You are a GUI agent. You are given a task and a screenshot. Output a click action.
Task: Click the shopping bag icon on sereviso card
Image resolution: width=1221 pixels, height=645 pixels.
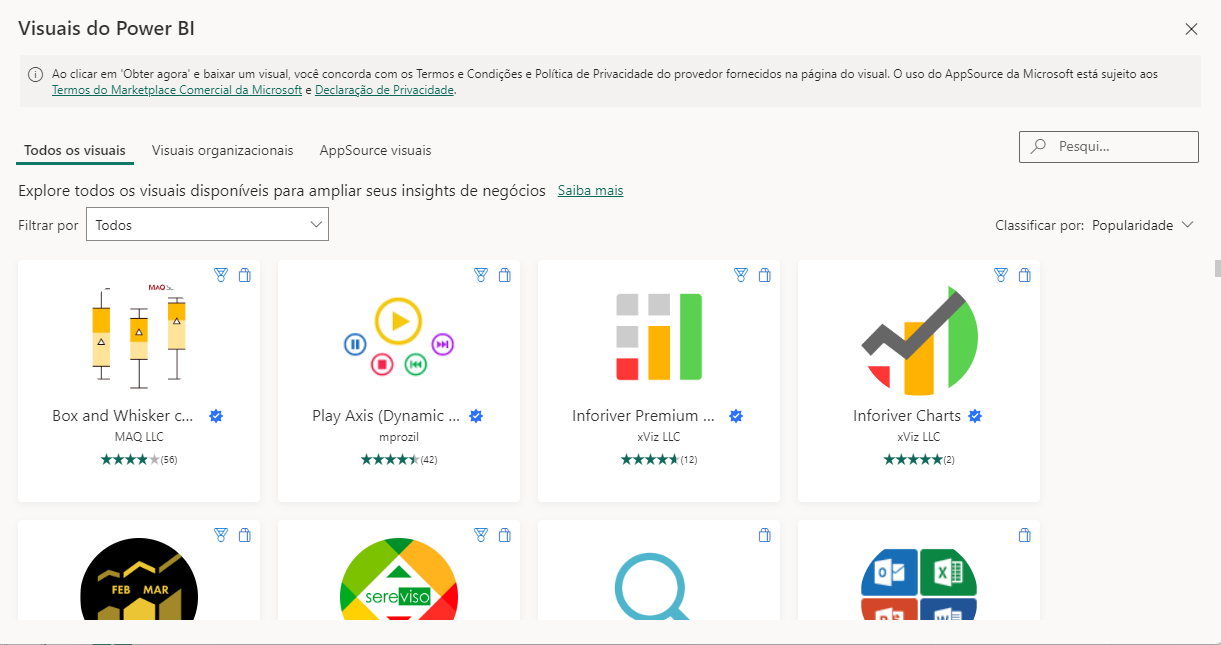tap(505, 535)
